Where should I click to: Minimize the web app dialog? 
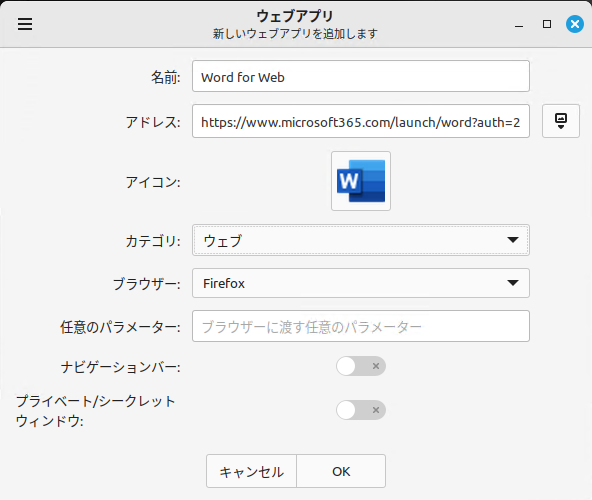tap(519, 25)
